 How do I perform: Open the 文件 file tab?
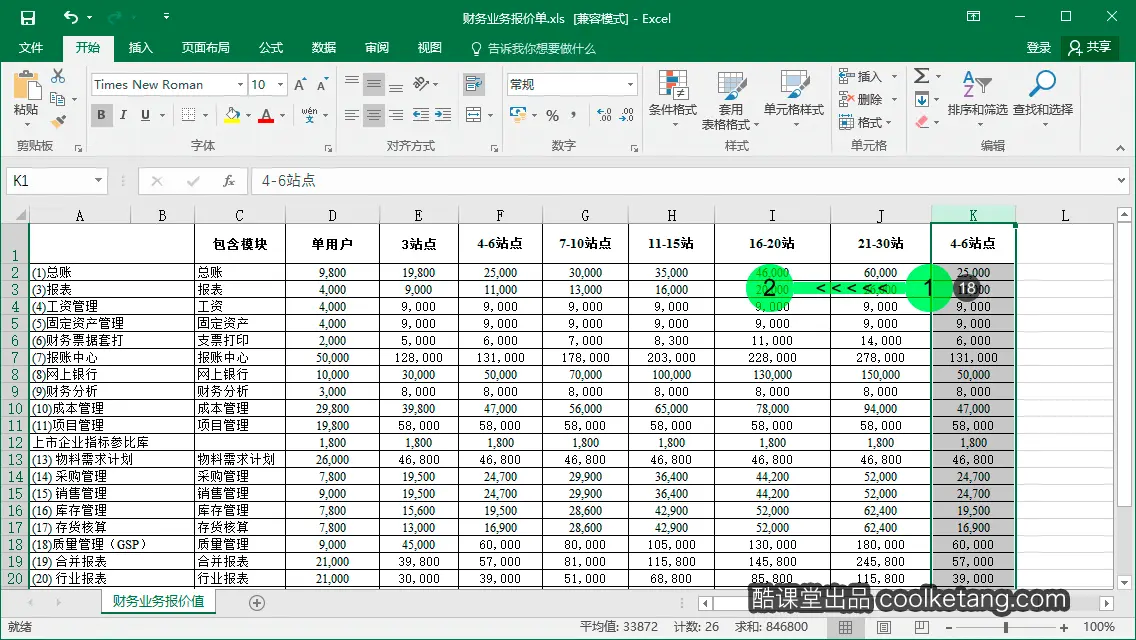[30, 48]
